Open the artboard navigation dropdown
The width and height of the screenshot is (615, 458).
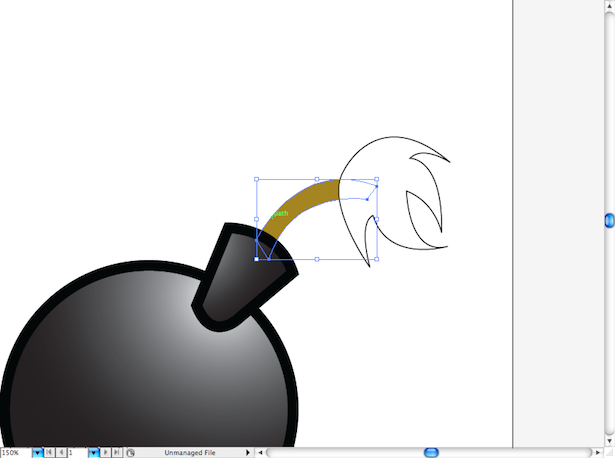point(94,453)
